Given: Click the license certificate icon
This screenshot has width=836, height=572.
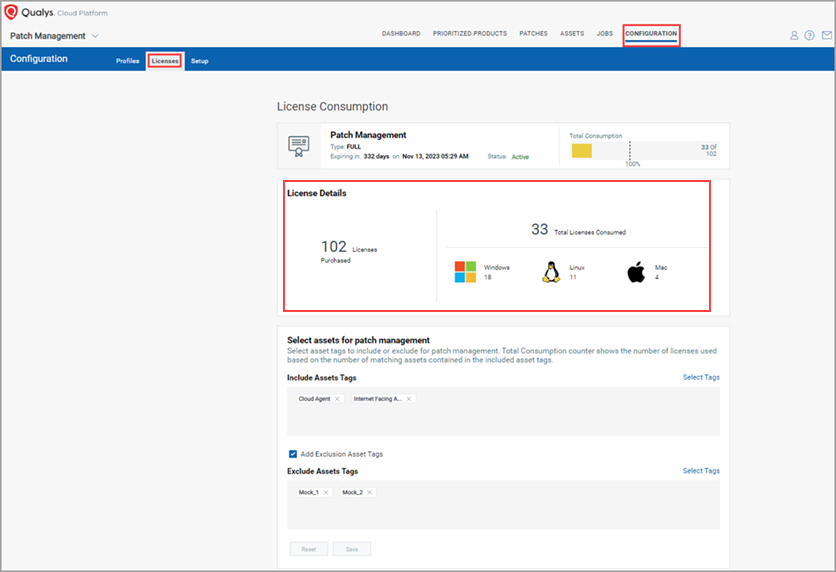Looking at the screenshot, I should click(x=299, y=146).
